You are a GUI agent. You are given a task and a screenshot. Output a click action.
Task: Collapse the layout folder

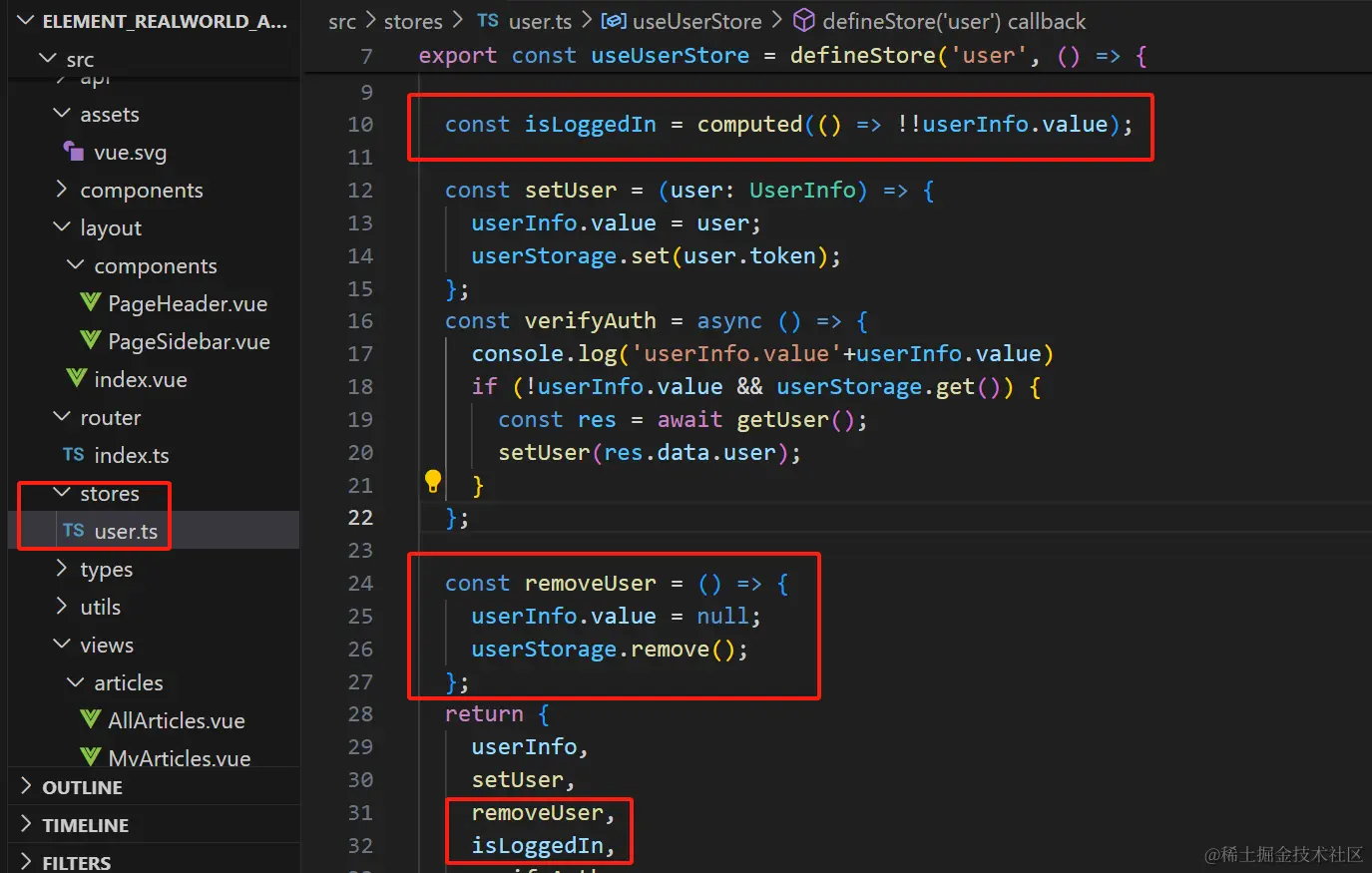tap(62, 227)
